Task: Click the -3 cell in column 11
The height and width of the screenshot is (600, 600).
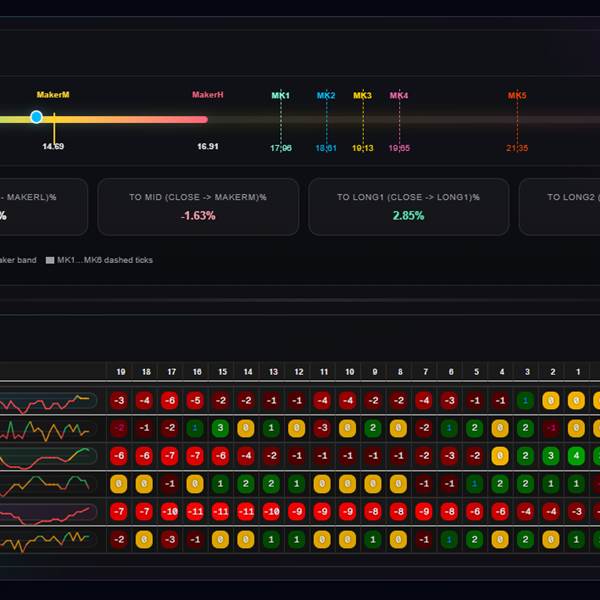Action: click(322, 428)
